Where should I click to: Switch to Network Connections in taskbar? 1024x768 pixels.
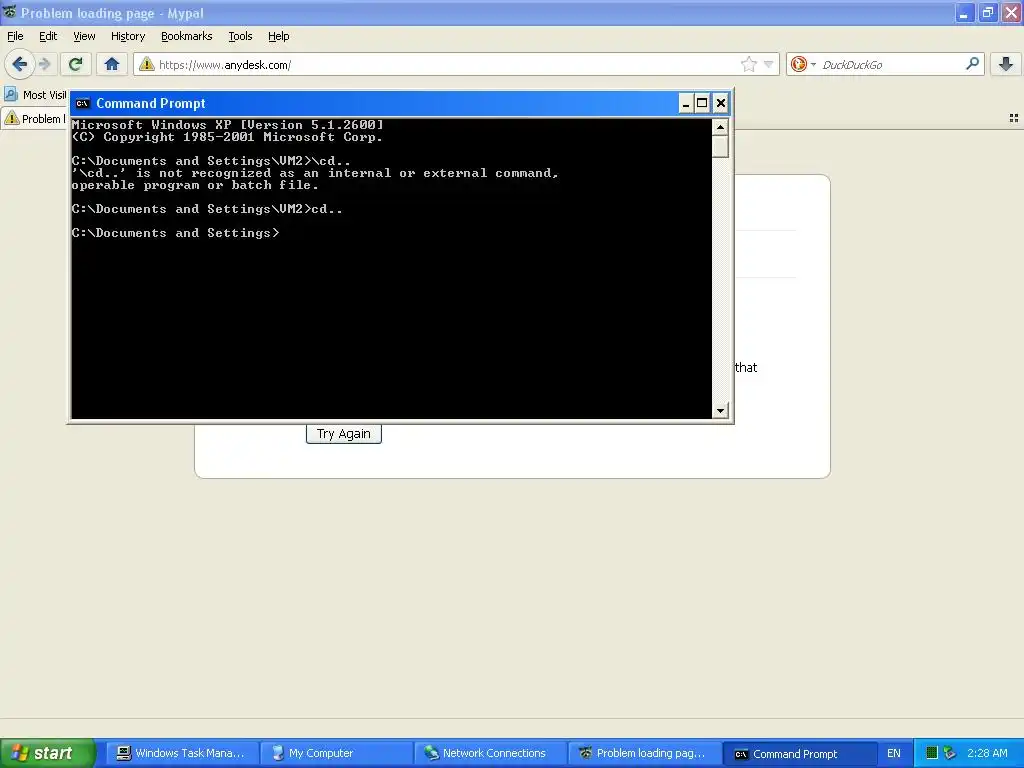(x=490, y=753)
